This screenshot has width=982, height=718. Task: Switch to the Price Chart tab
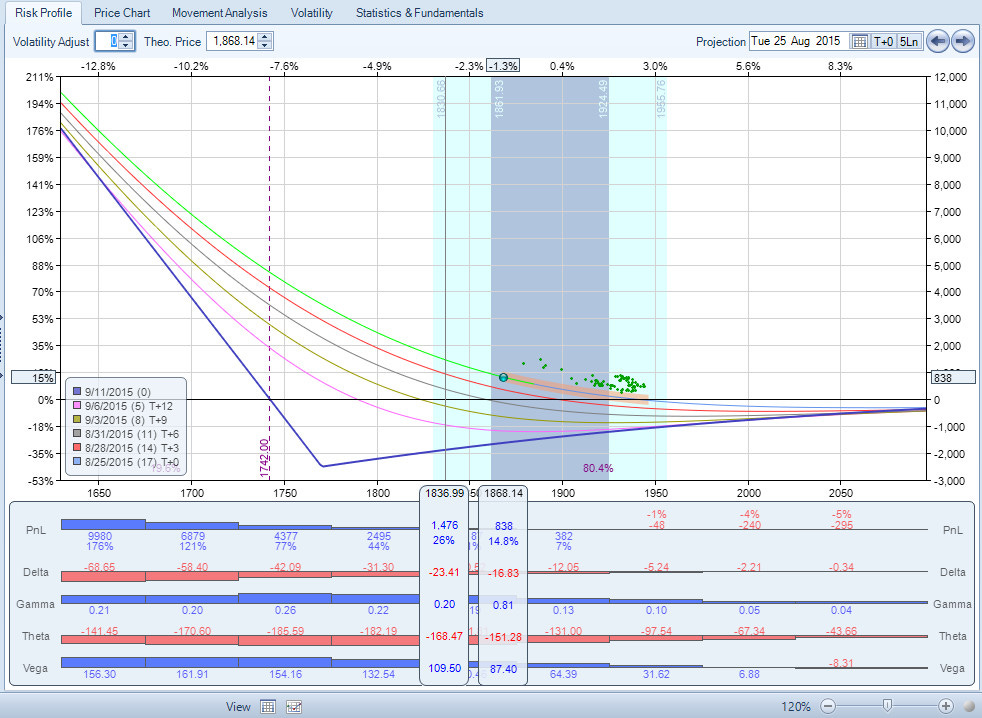122,13
